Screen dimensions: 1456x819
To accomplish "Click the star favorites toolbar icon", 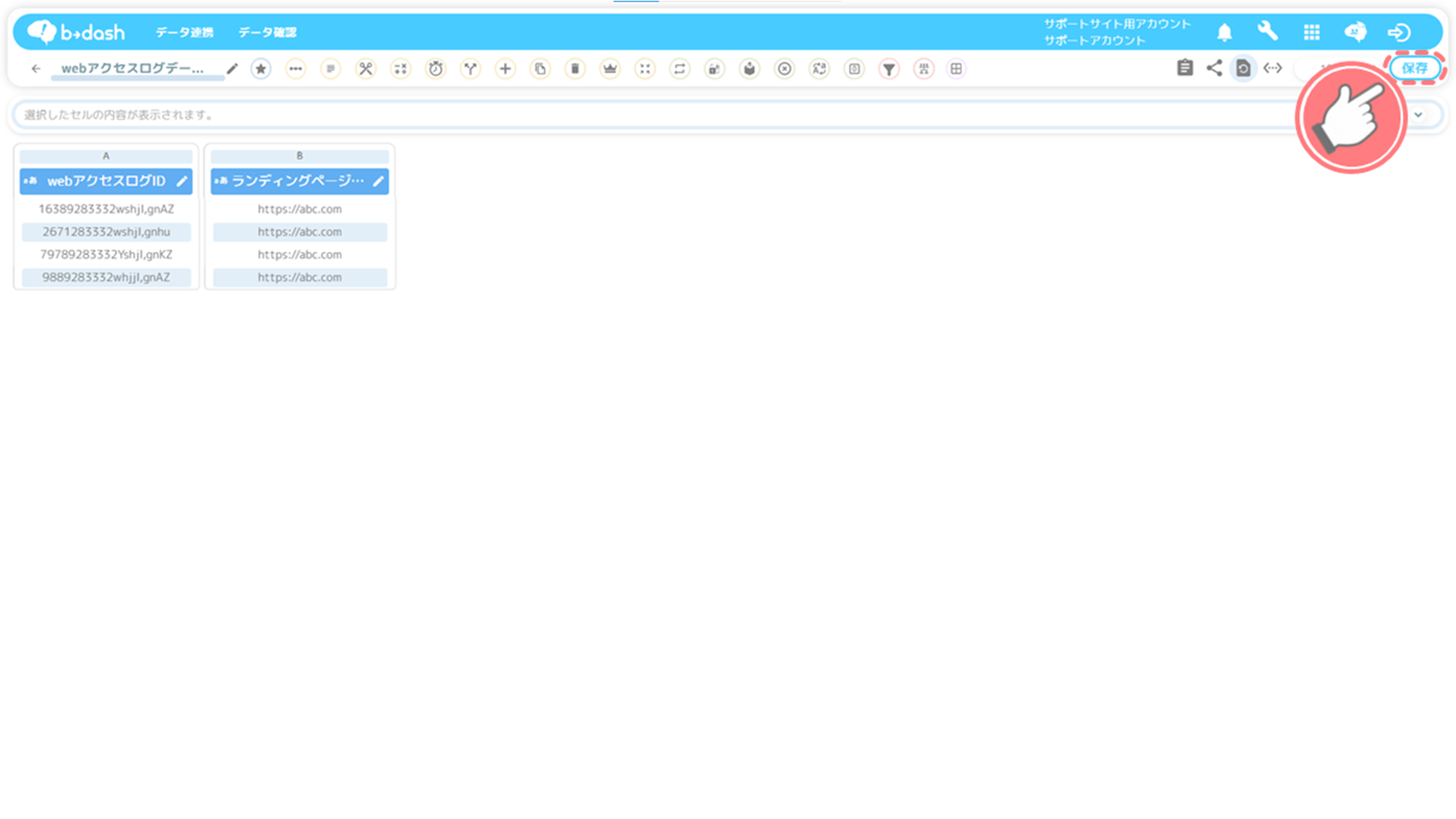I will pyautogui.click(x=261, y=69).
